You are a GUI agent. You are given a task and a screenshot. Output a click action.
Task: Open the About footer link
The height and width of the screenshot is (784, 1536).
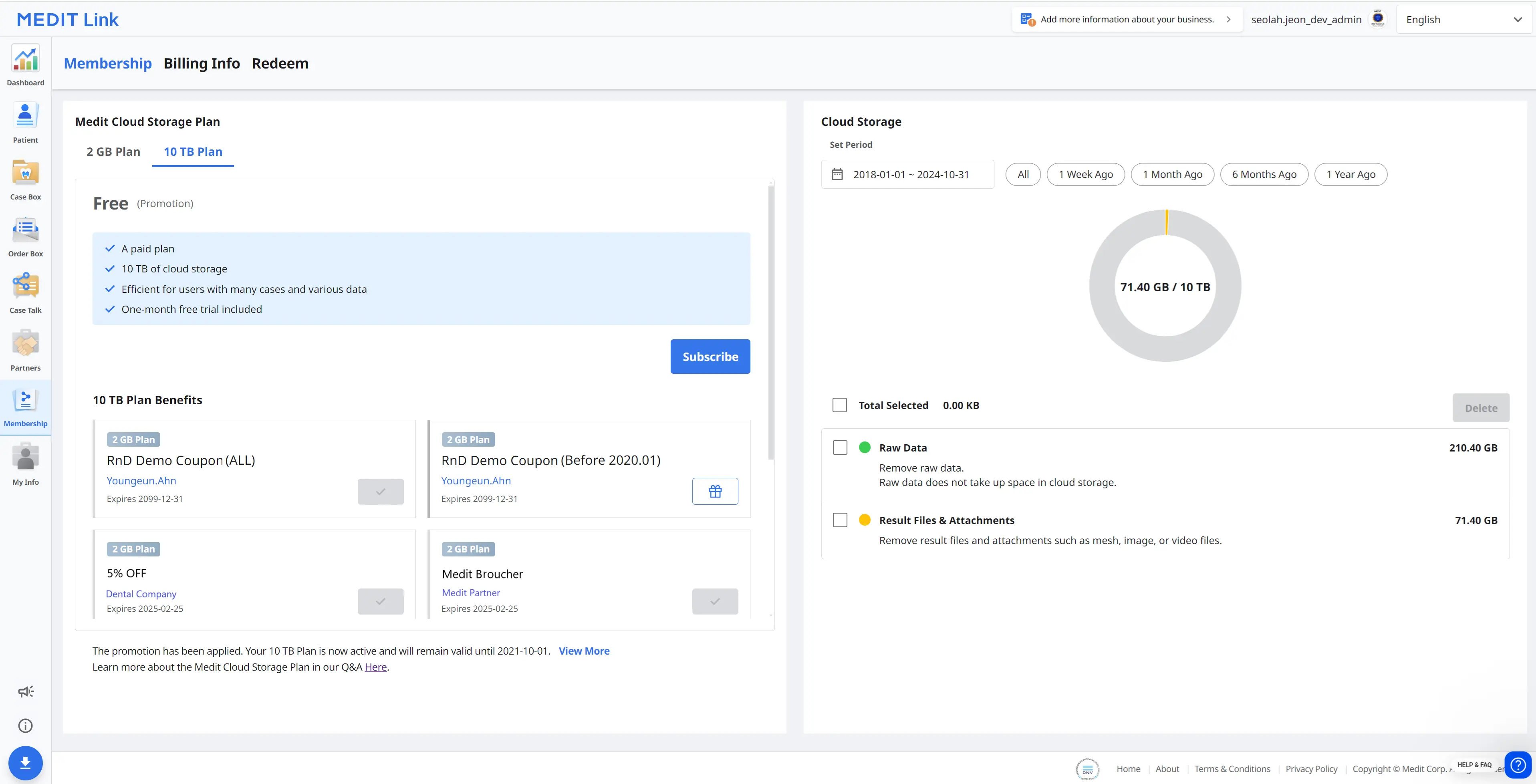pos(1167,768)
